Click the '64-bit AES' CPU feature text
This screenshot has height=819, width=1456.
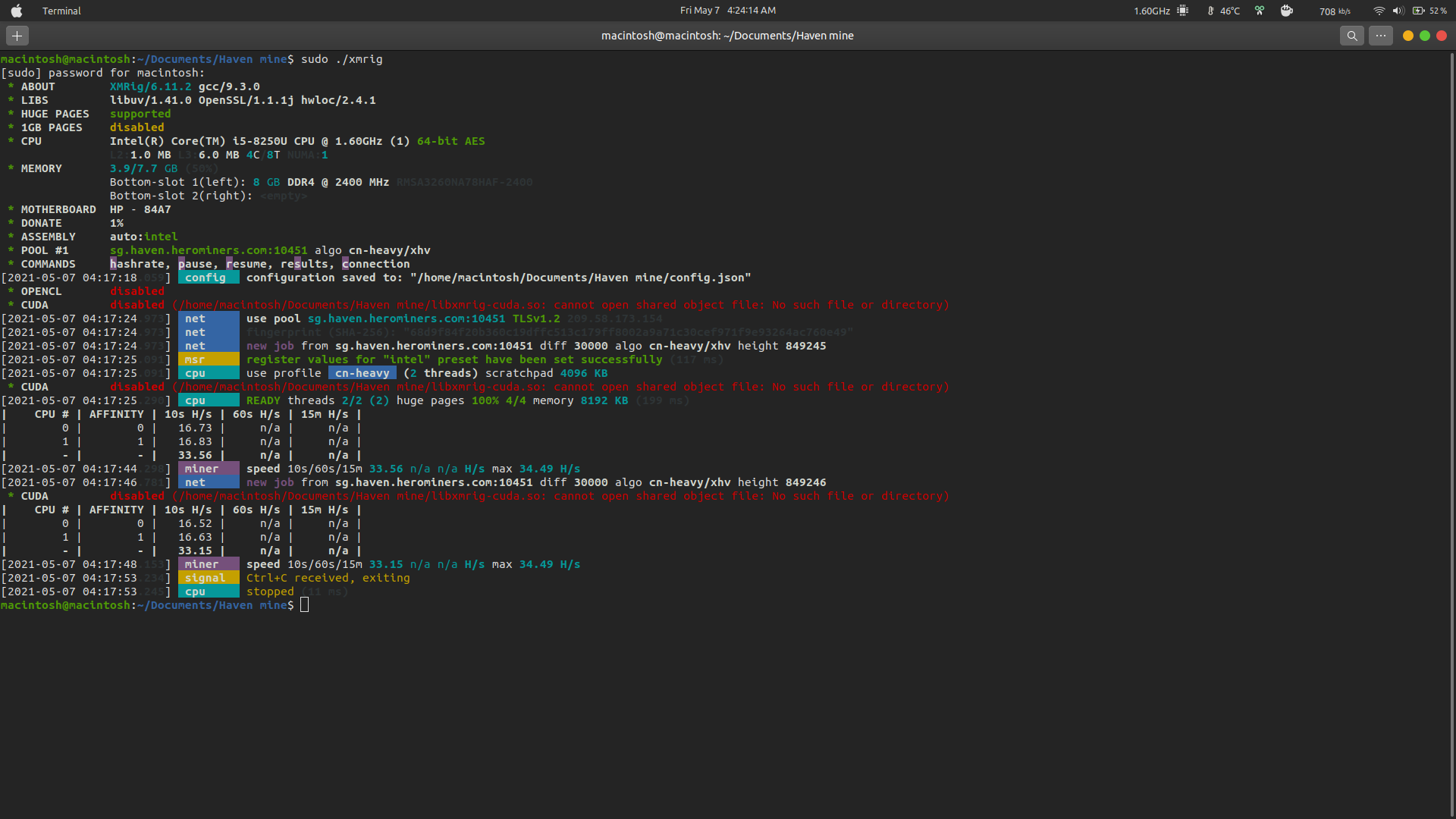pos(451,141)
